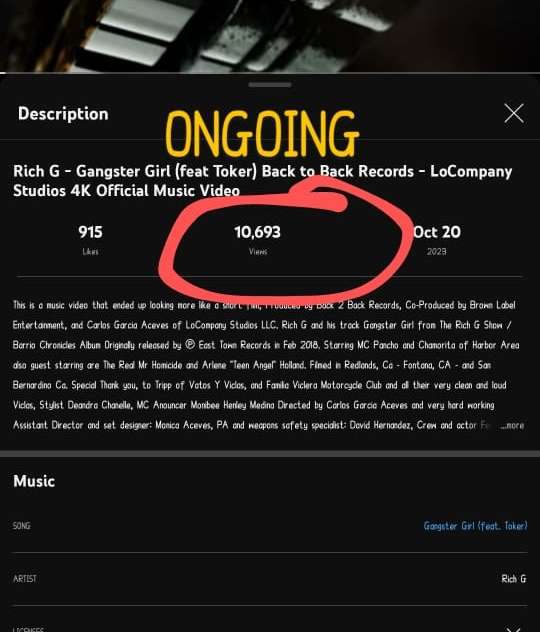
Task: Open the Gangster Girl (feat. Toker) song link
Action: click(x=475, y=526)
